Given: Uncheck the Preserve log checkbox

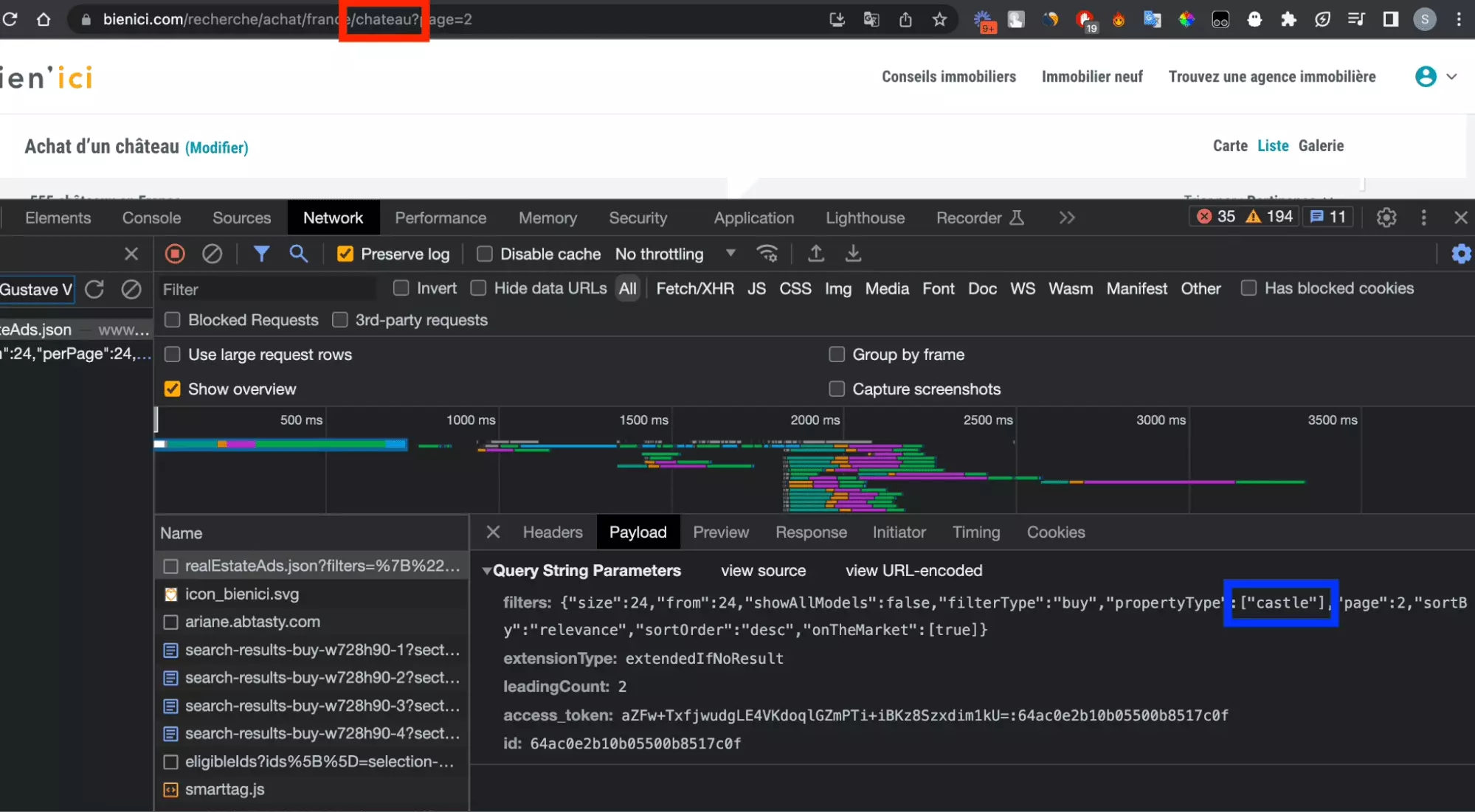Looking at the screenshot, I should click(x=345, y=254).
